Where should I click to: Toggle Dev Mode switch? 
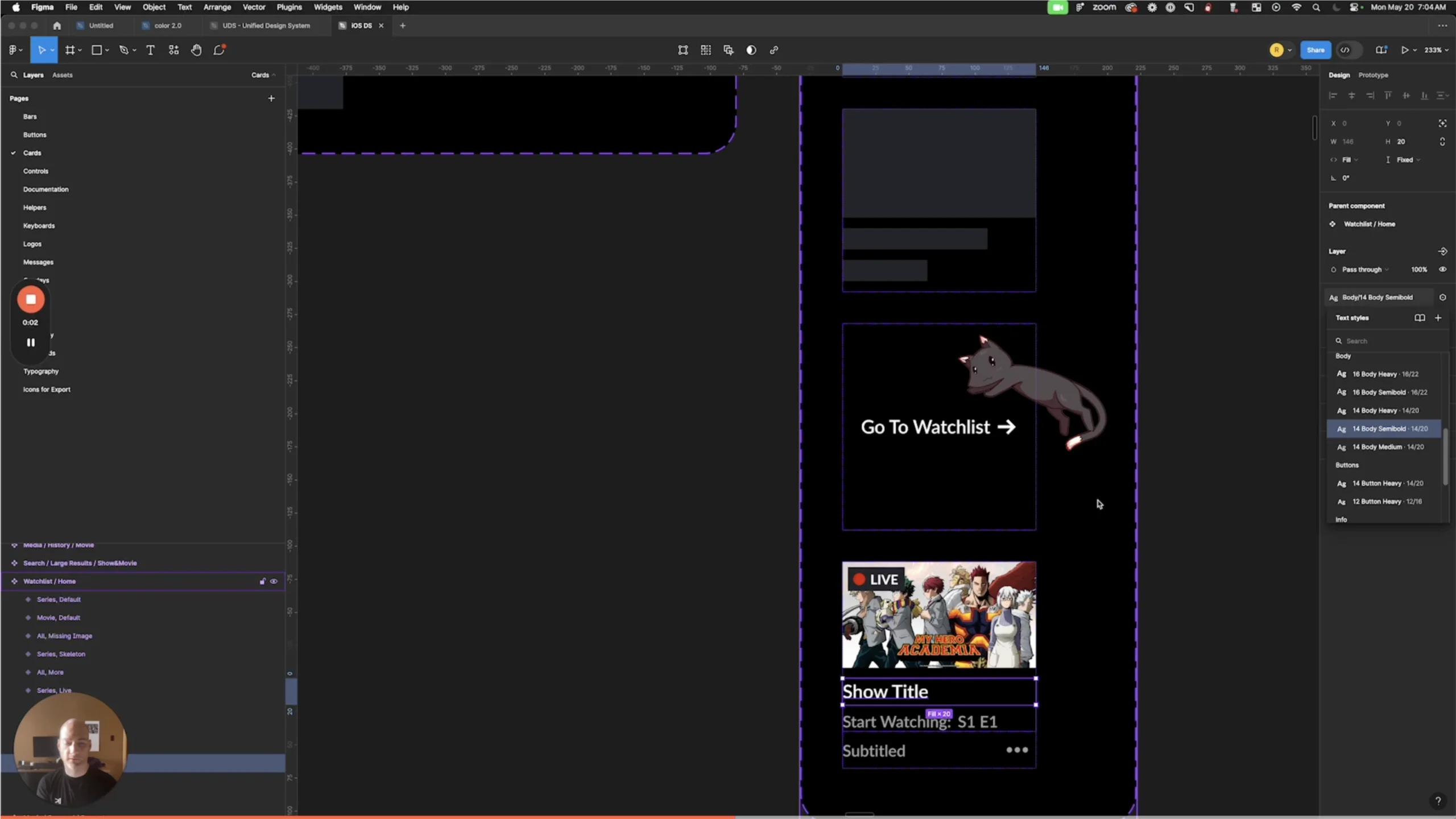(1349, 50)
